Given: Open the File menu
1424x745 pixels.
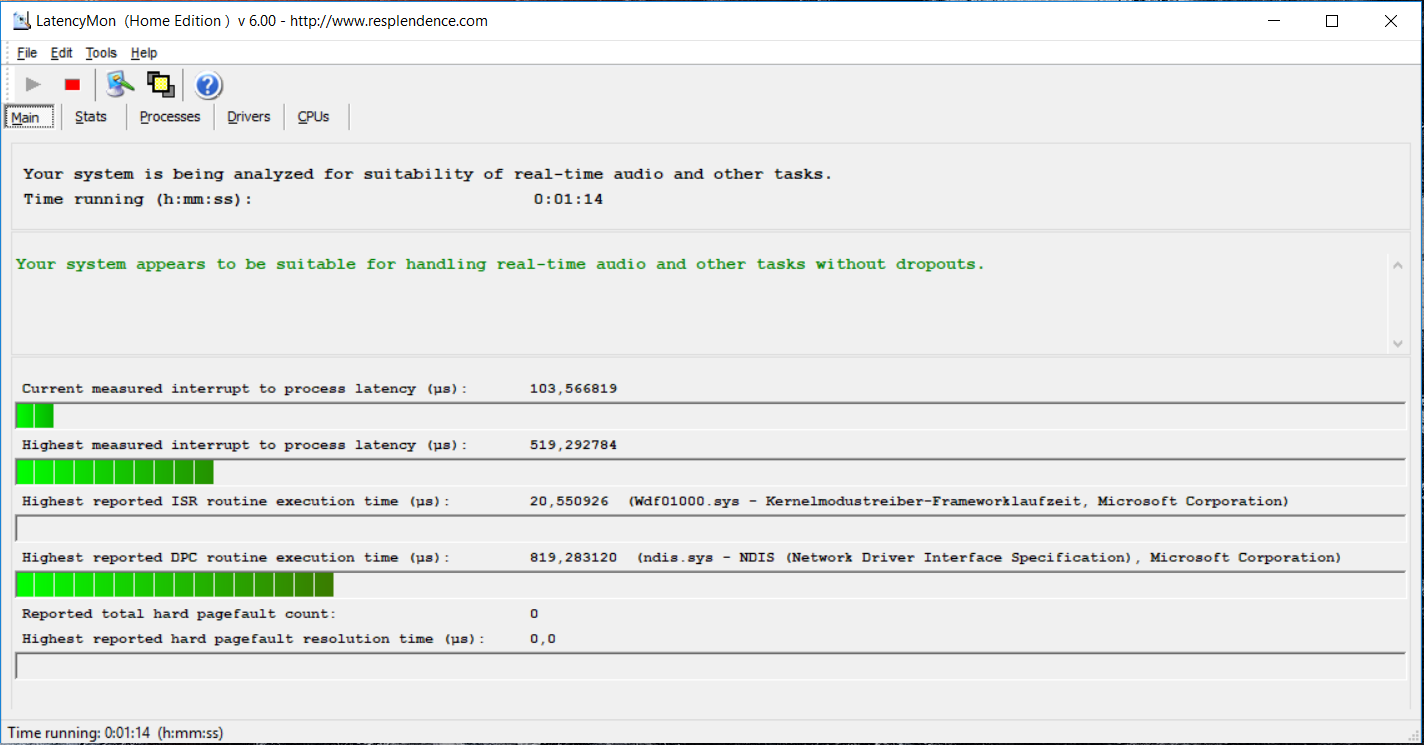Looking at the screenshot, I should coord(27,53).
